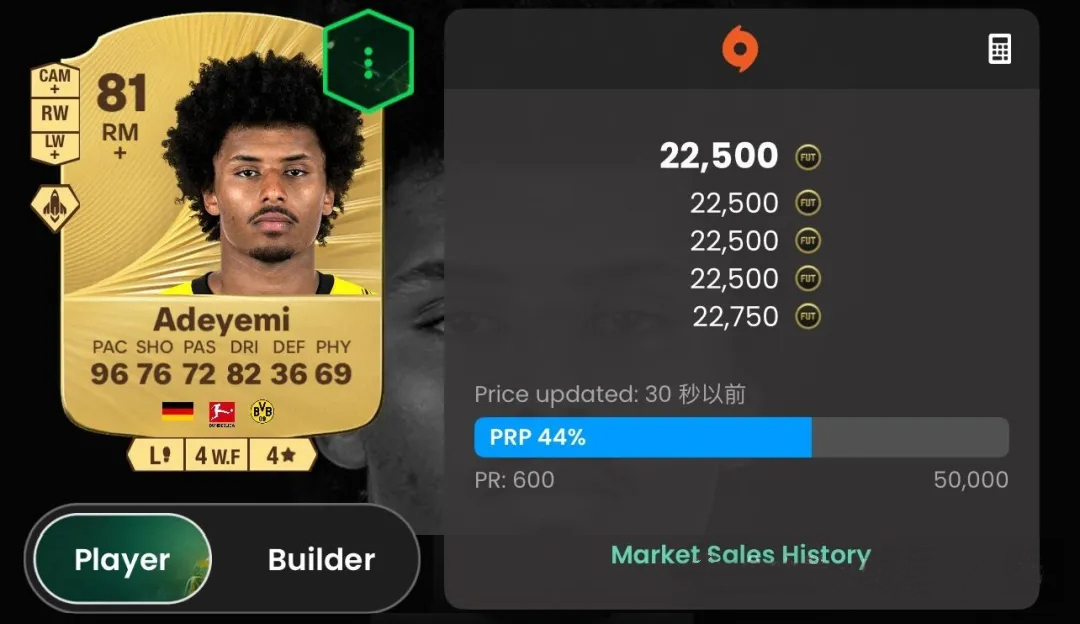Click the FUT coin next to 22,750
The width and height of the screenshot is (1080, 624).
point(808,317)
